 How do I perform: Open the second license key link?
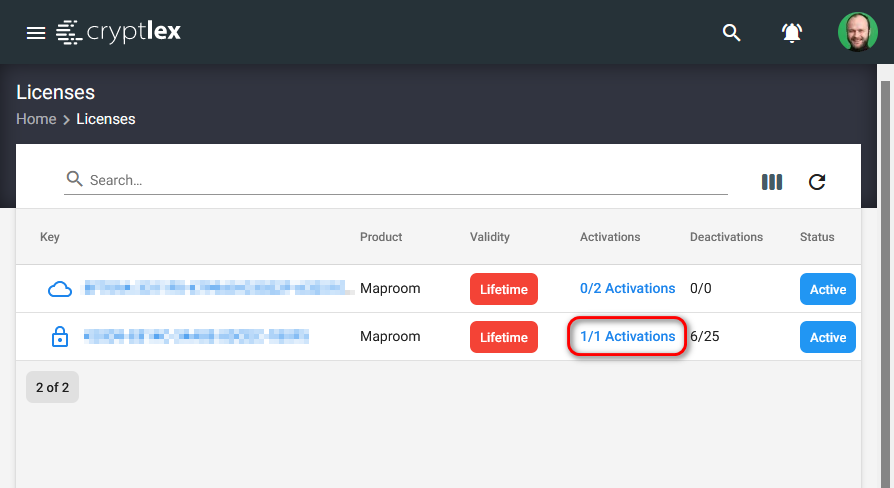click(x=196, y=336)
